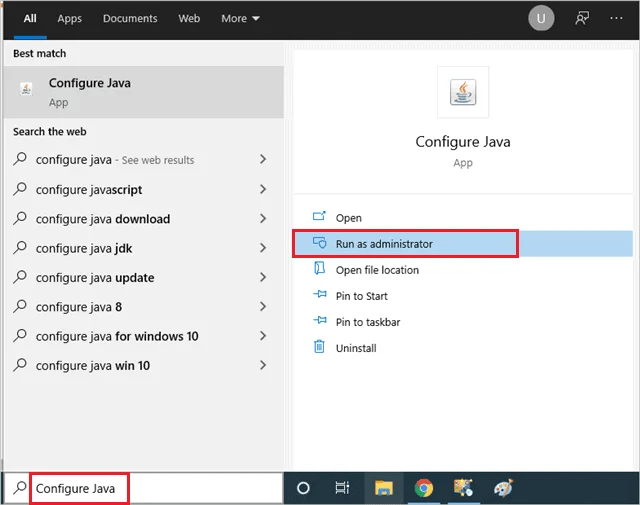
Task: Select the 'configure javascript' suggestion
Action: [140, 189]
